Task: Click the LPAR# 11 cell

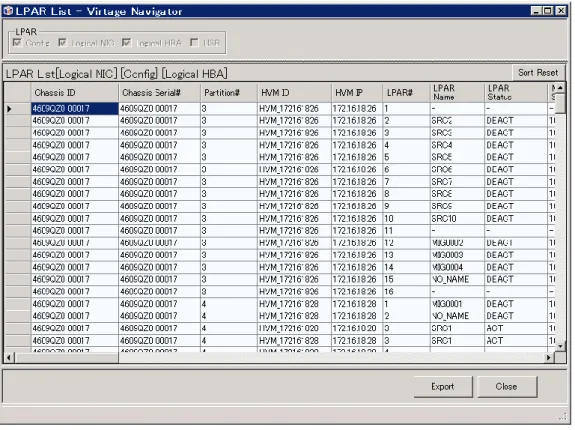Action: tap(406, 231)
